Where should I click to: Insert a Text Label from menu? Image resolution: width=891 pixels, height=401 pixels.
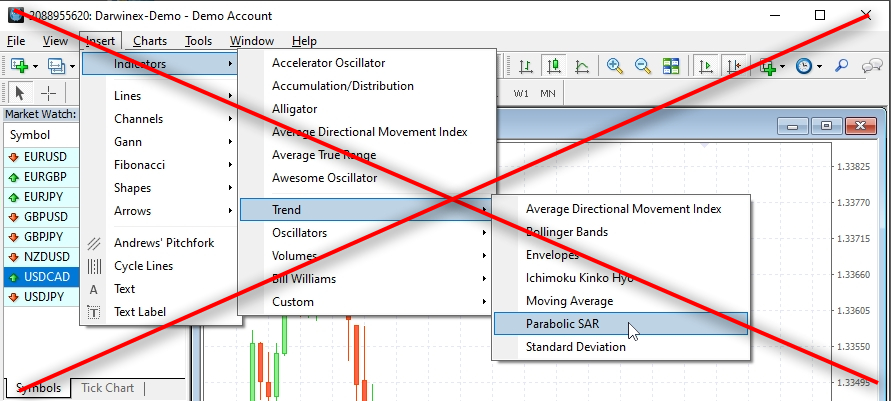tap(161, 312)
